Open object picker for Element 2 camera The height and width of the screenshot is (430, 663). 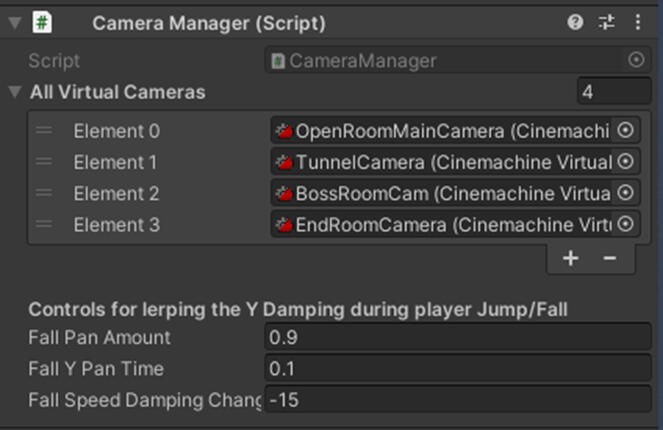[626, 193]
